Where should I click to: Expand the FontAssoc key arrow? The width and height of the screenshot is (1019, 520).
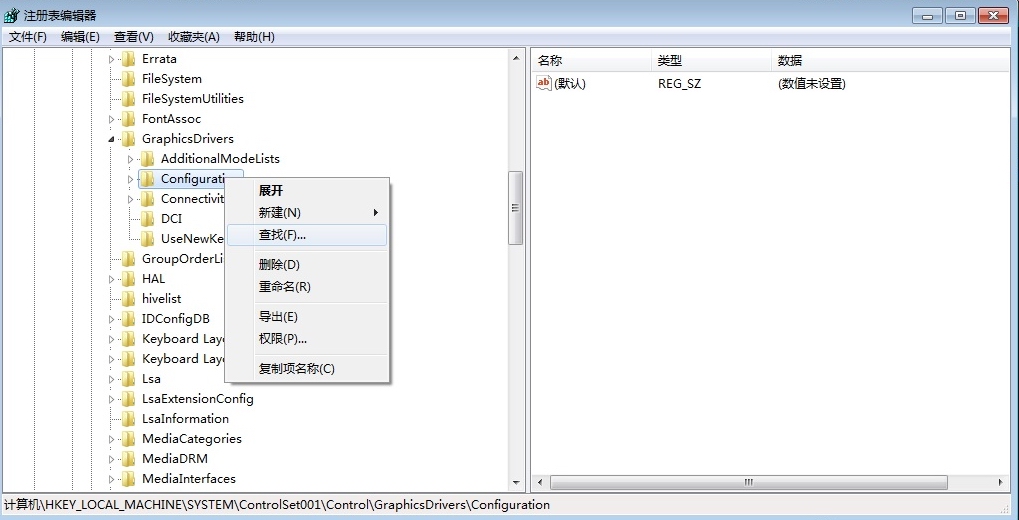(x=112, y=119)
